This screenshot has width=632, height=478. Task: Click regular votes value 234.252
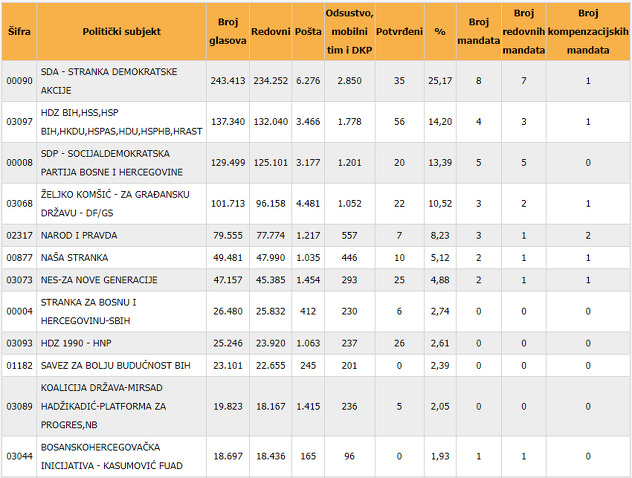(270, 81)
